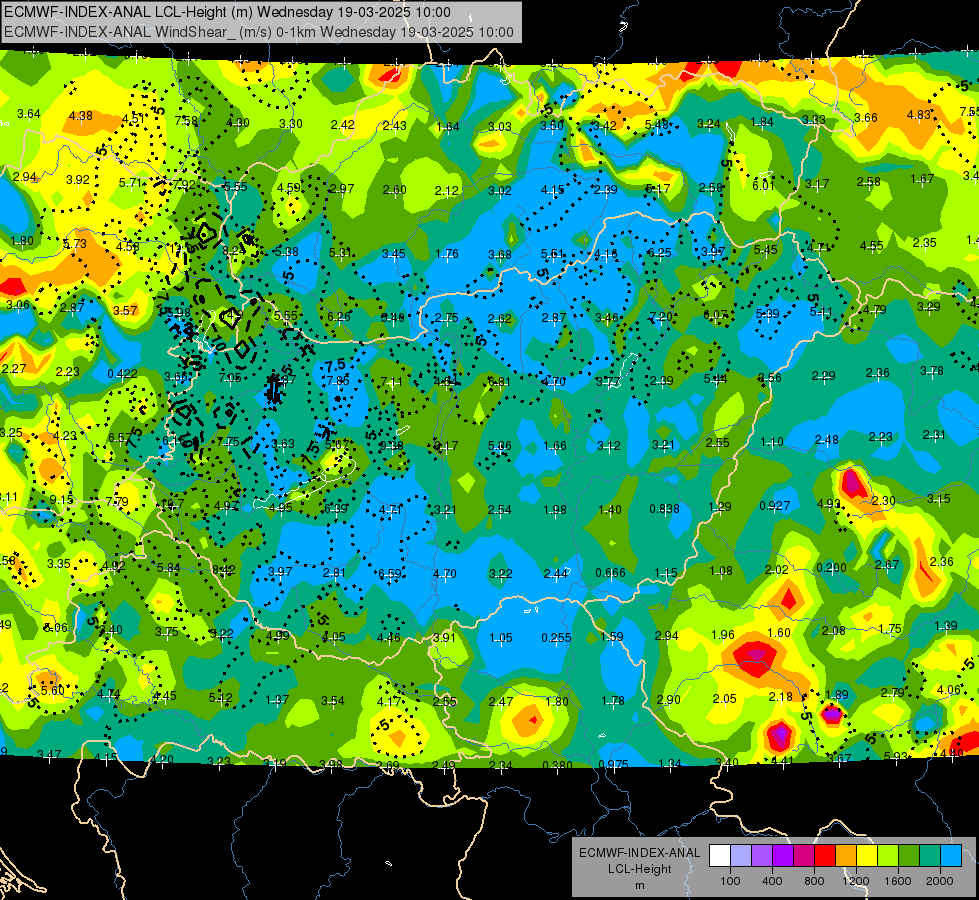The height and width of the screenshot is (900, 979).
Task: Click the title line 'ECMWF-INDEX-ANAL WindShear_ (m/s) 0-1km'
Action: point(160,32)
